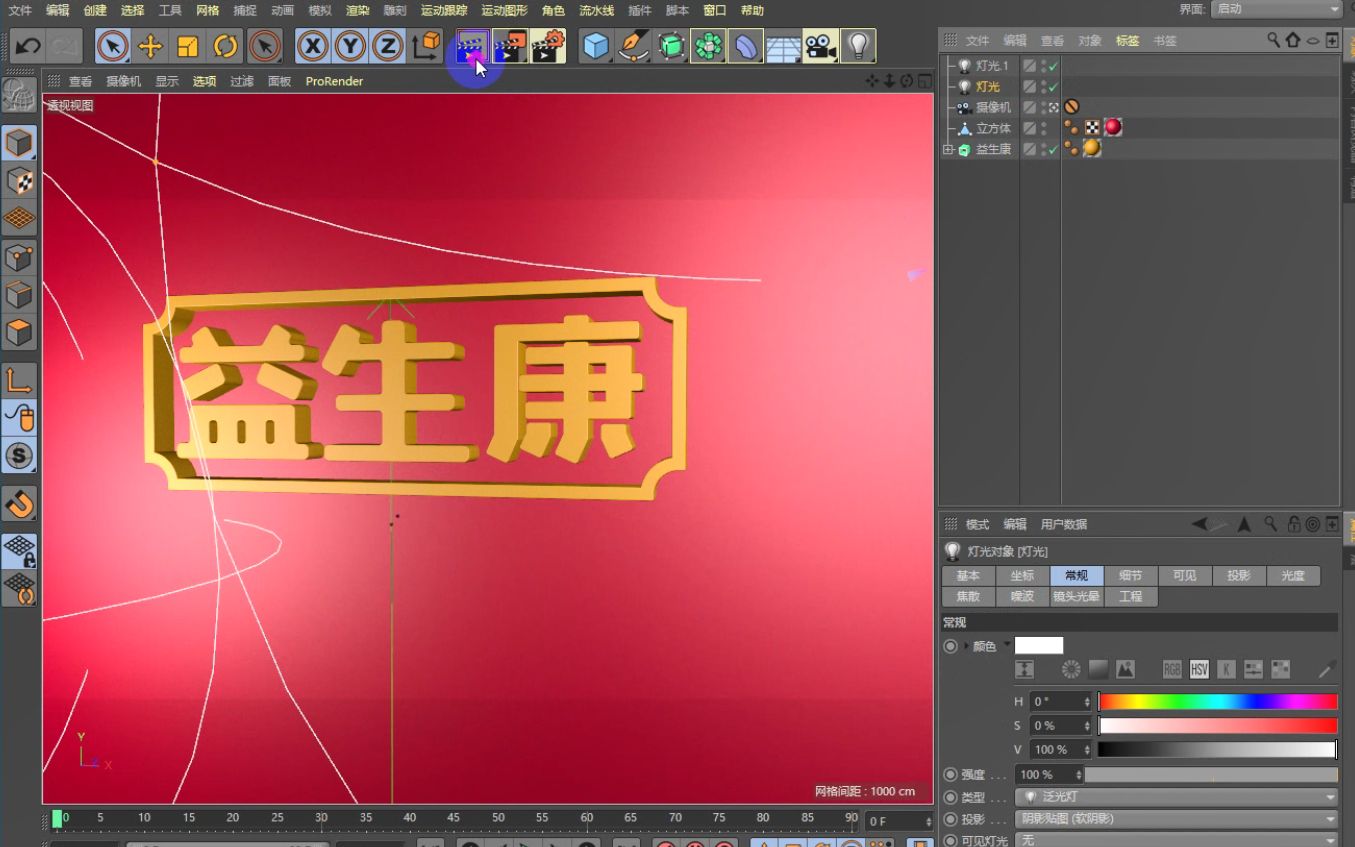Viewport: 1355px width, 847px height.
Task: Switch to the 投影 tab in light attributes
Action: point(1239,575)
